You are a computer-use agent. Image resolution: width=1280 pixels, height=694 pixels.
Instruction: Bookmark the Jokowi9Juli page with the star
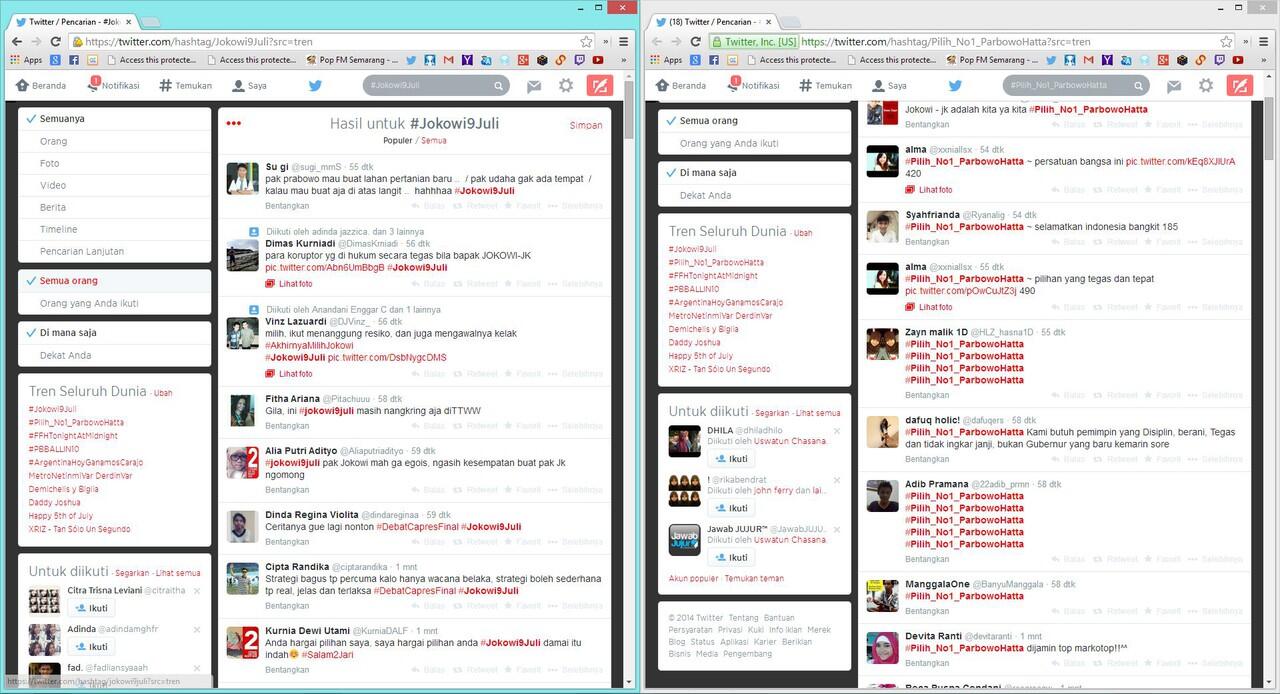586,42
